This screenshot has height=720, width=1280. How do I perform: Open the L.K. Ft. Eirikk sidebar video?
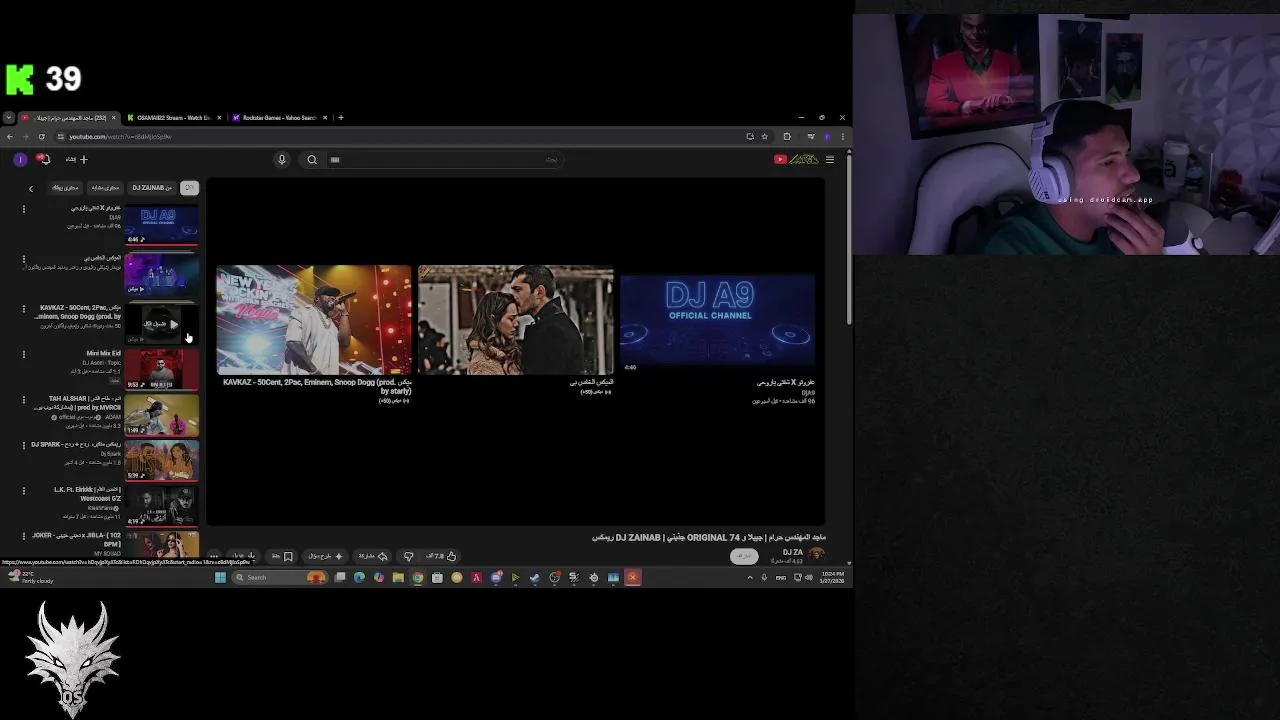pyautogui.click(x=162, y=506)
